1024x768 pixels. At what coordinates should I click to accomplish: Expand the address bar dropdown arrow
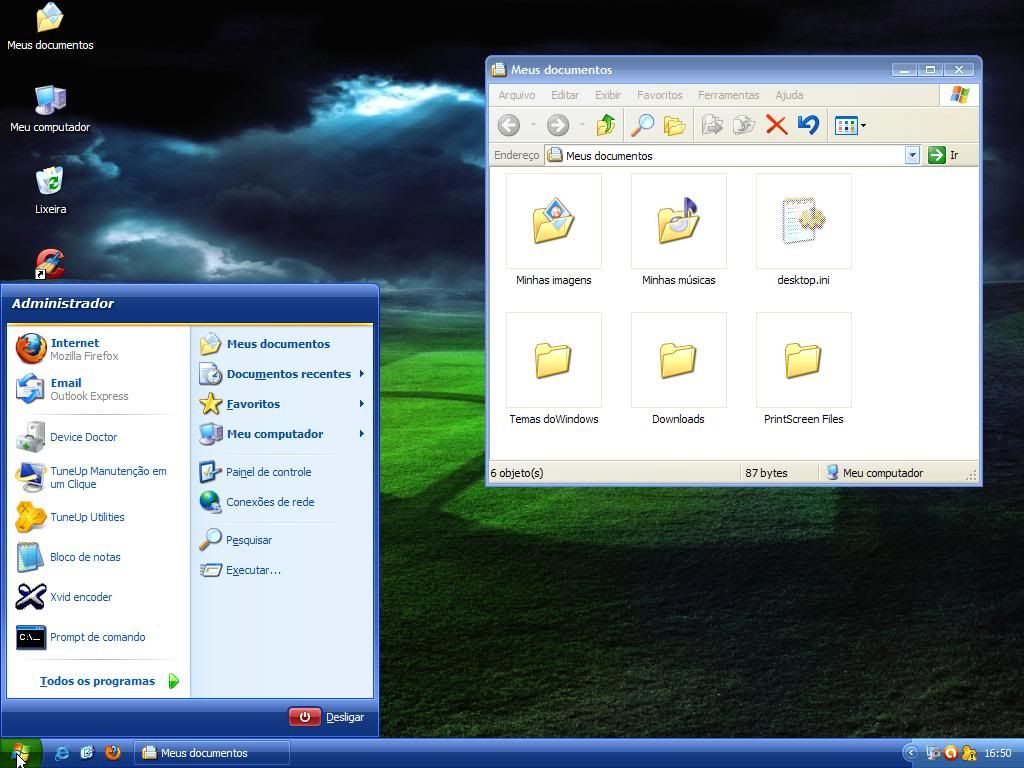coord(912,155)
